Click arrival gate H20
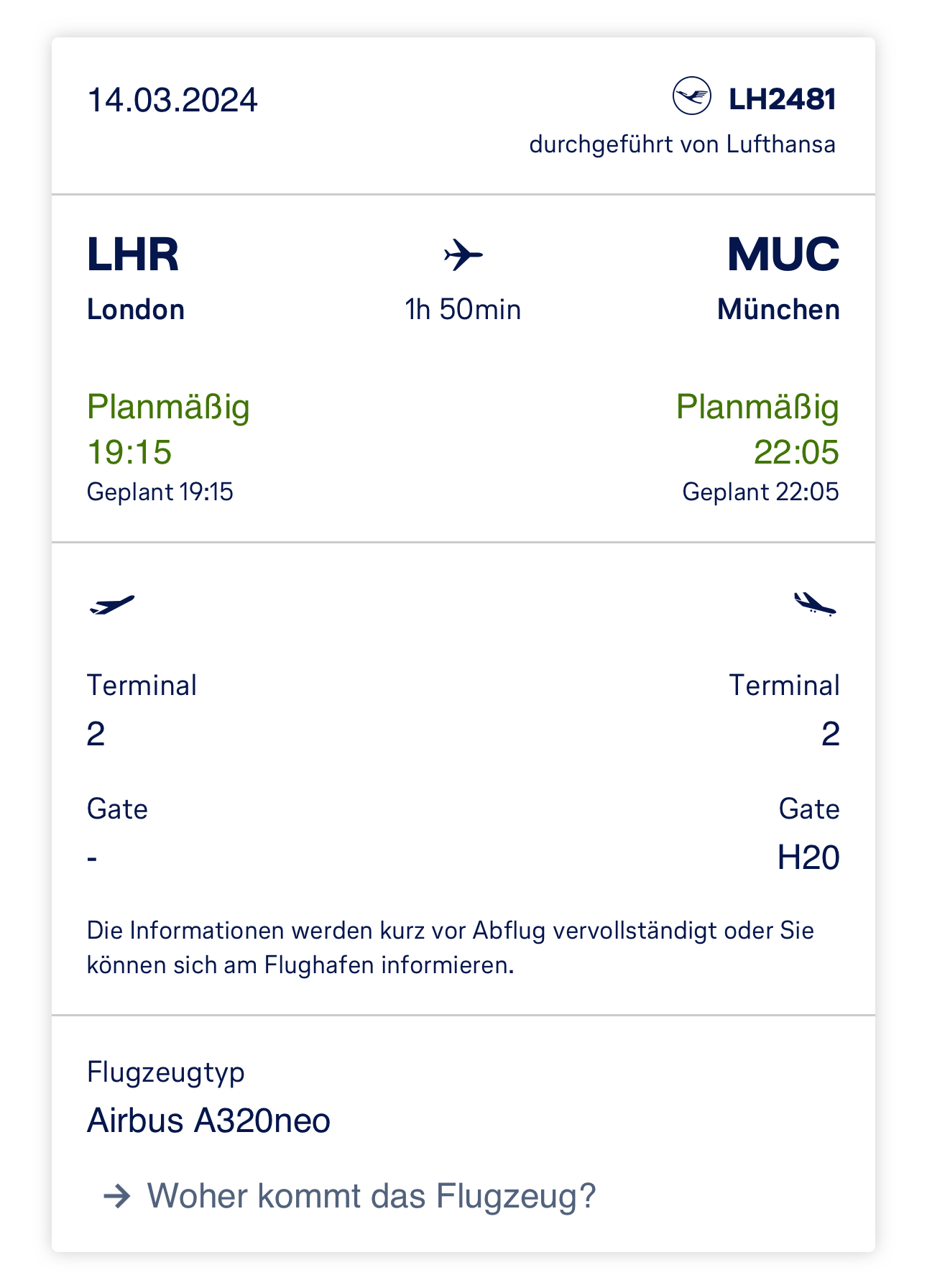Image resolution: width=927 pixels, height=1288 pixels. coord(808,857)
